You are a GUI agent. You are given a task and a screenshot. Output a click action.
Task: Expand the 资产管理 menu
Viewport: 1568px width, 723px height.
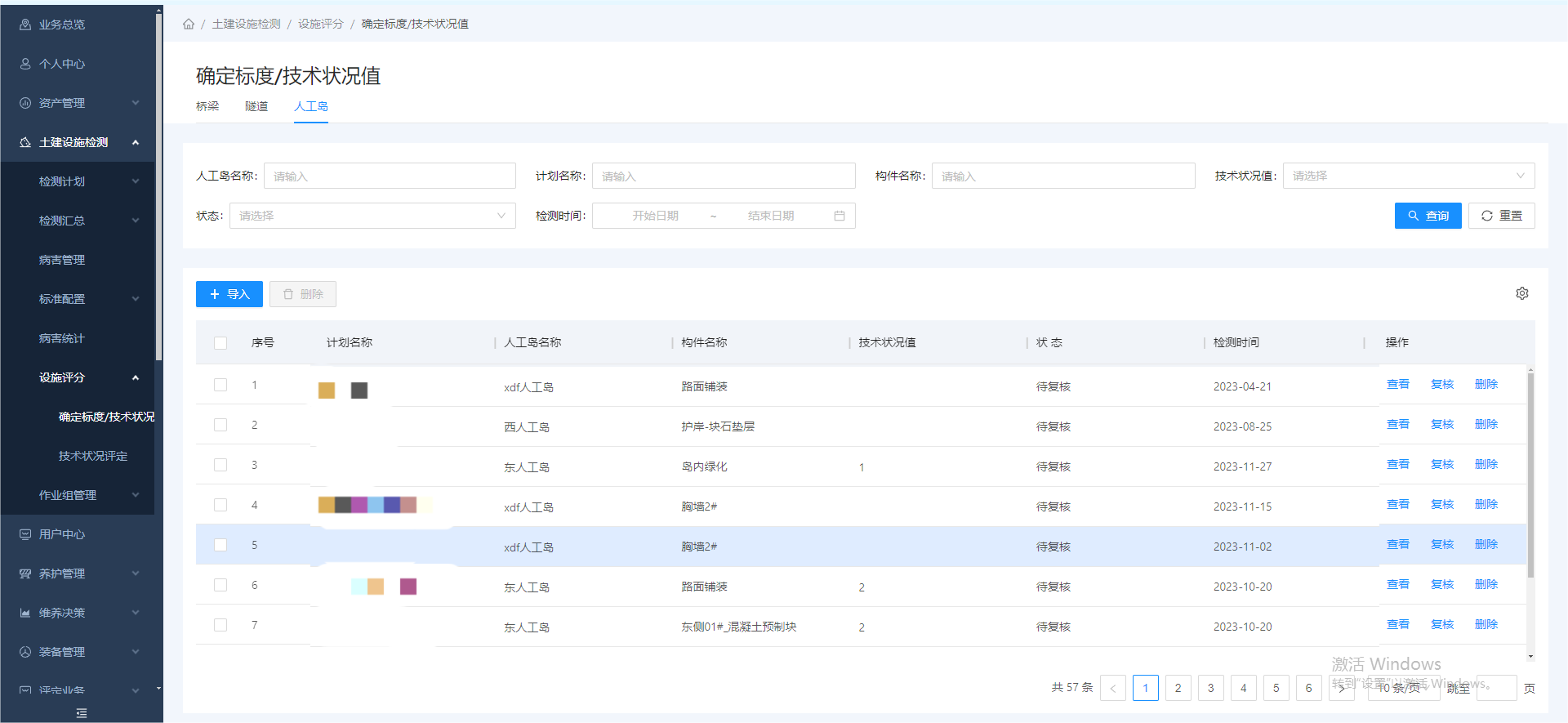point(136,103)
